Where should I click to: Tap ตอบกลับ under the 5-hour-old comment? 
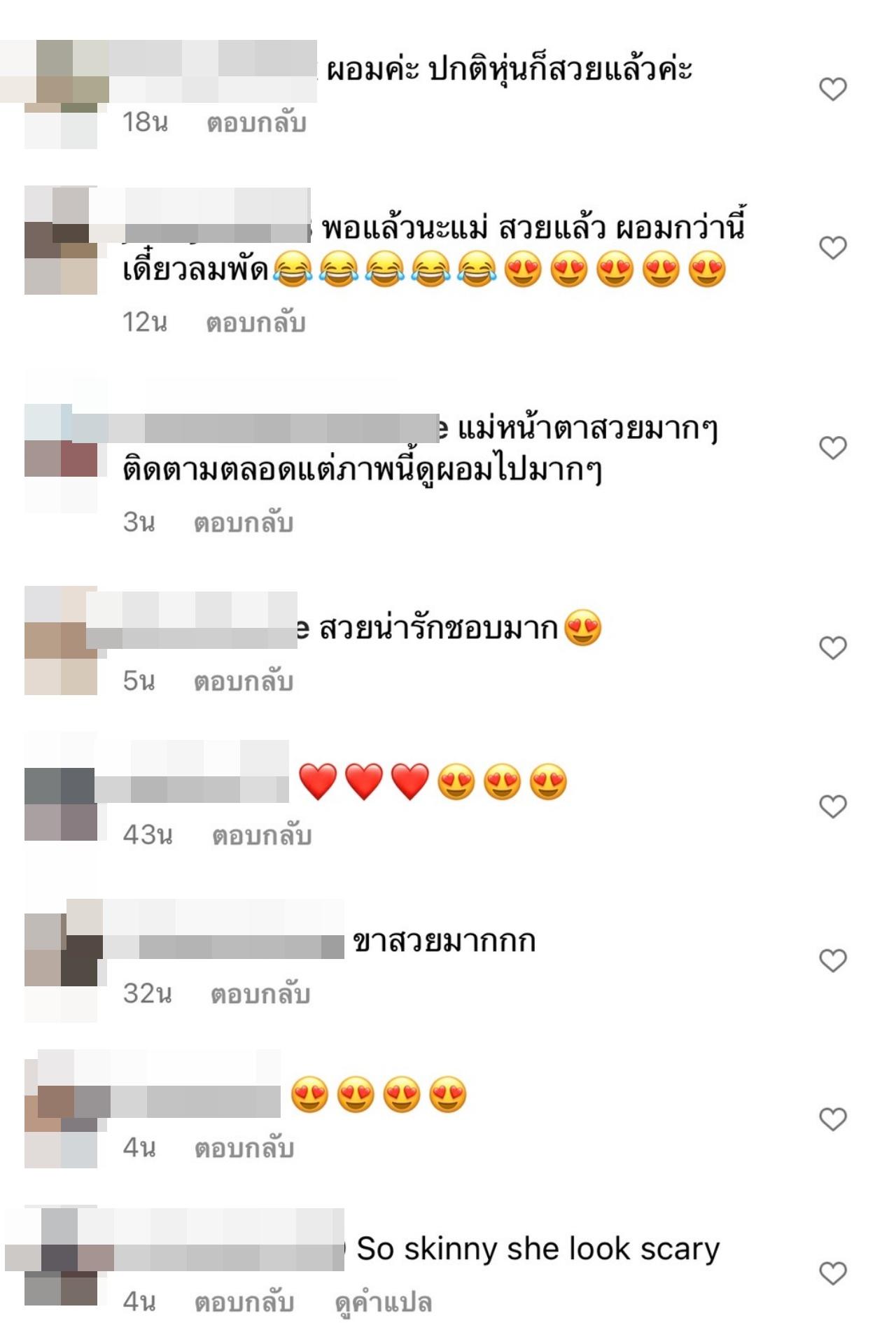tap(244, 682)
